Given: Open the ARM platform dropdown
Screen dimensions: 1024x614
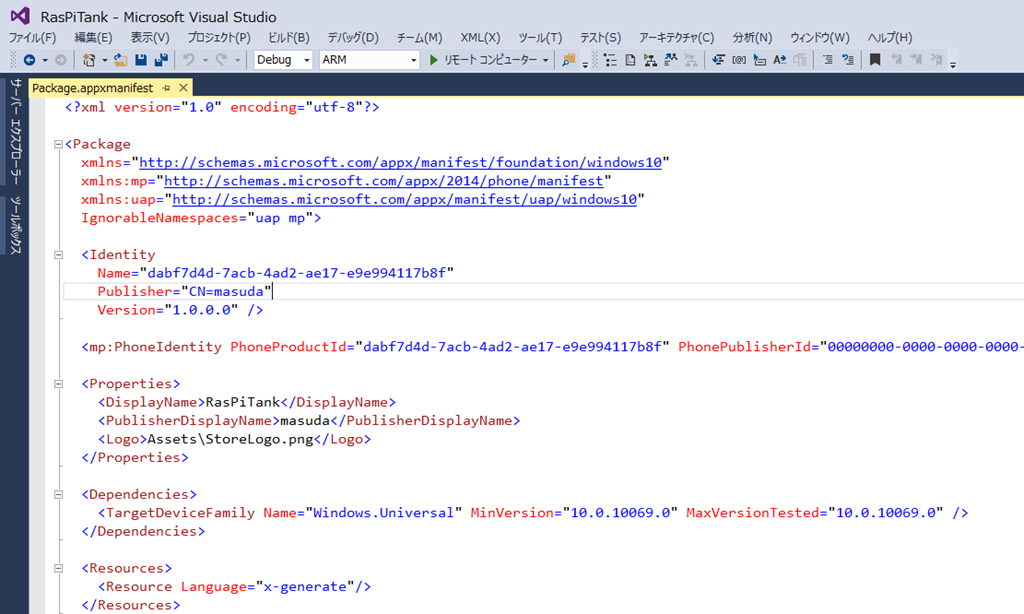Looking at the screenshot, I should tap(368, 60).
